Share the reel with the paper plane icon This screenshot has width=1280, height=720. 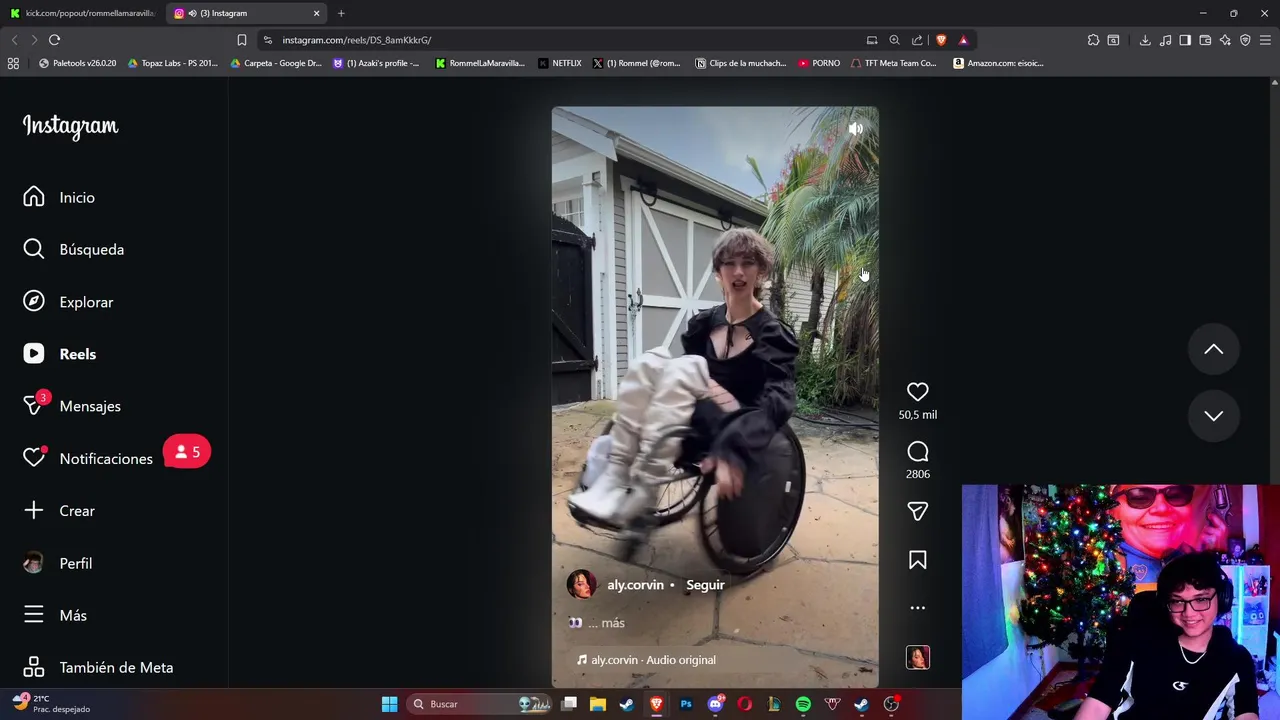(x=917, y=511)
